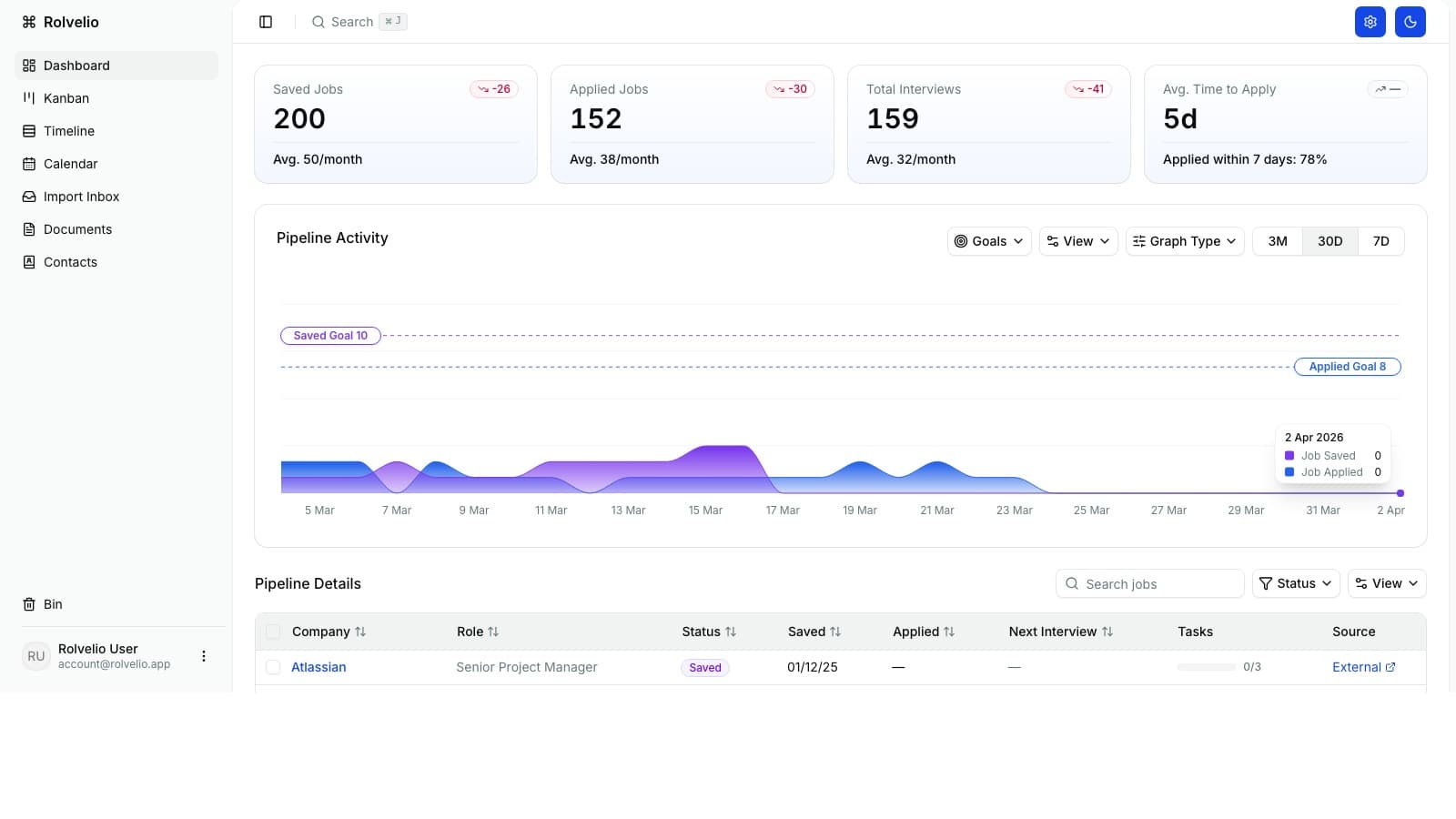Check the select-all checkbox in table header
This screenshot has width=1456, height=819.
273,632
